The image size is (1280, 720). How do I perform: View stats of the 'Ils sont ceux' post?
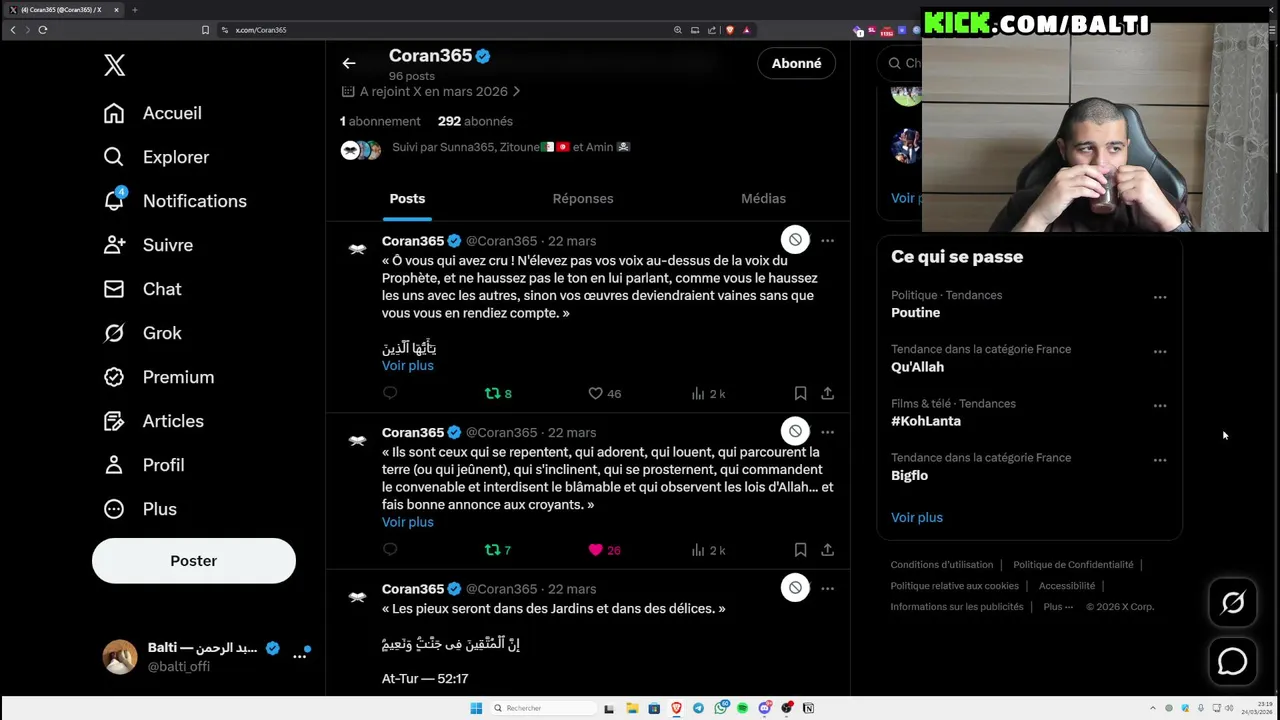[x=708, y=550]
